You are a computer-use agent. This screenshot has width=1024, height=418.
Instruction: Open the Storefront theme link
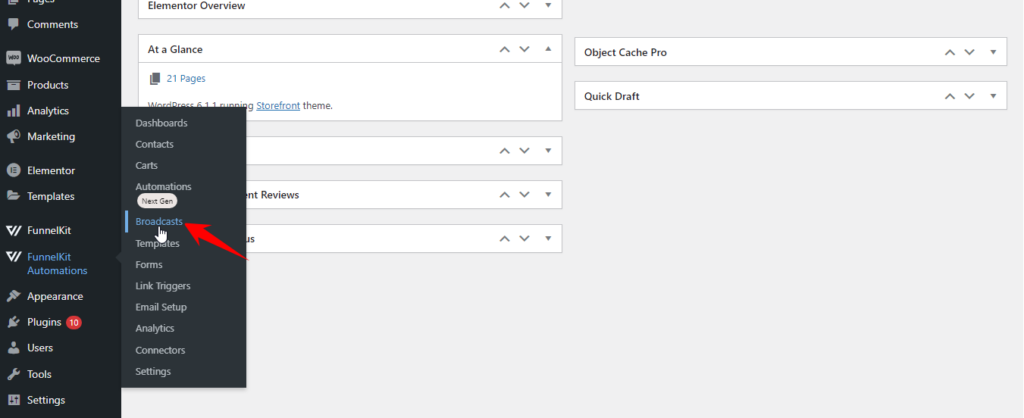[x=278, y=105]
